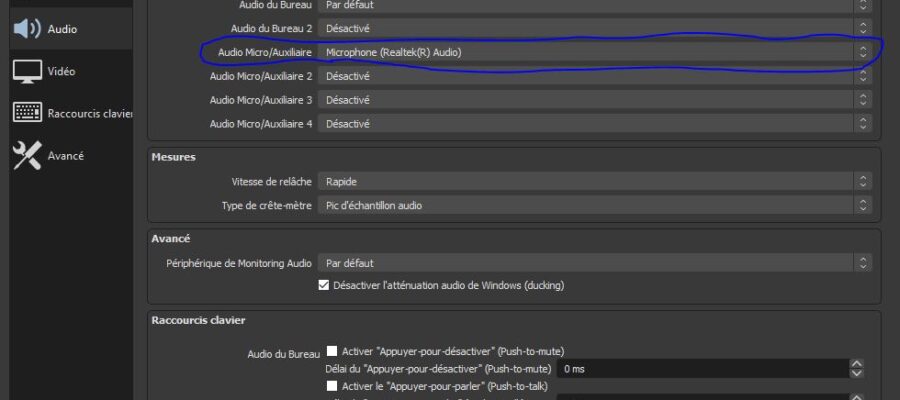The height and width of the screenshot is (400, 900).
Task: Click the arrow icon of Audio Micro/Auxiliaire 2
Action: [x=862, y=76]
